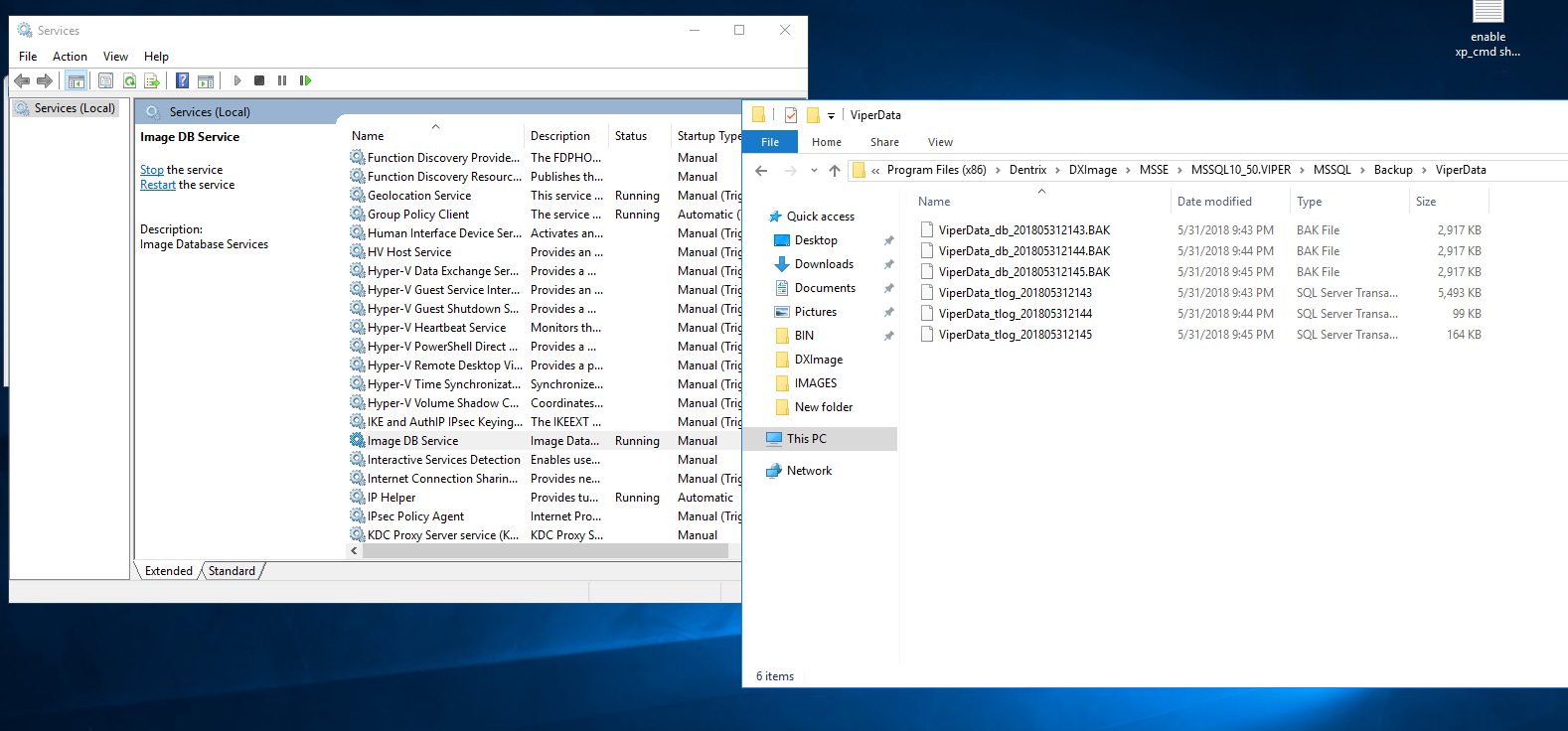Open the Share tab in Explorer ribbon
The image size is (1568, 731).
884,142
